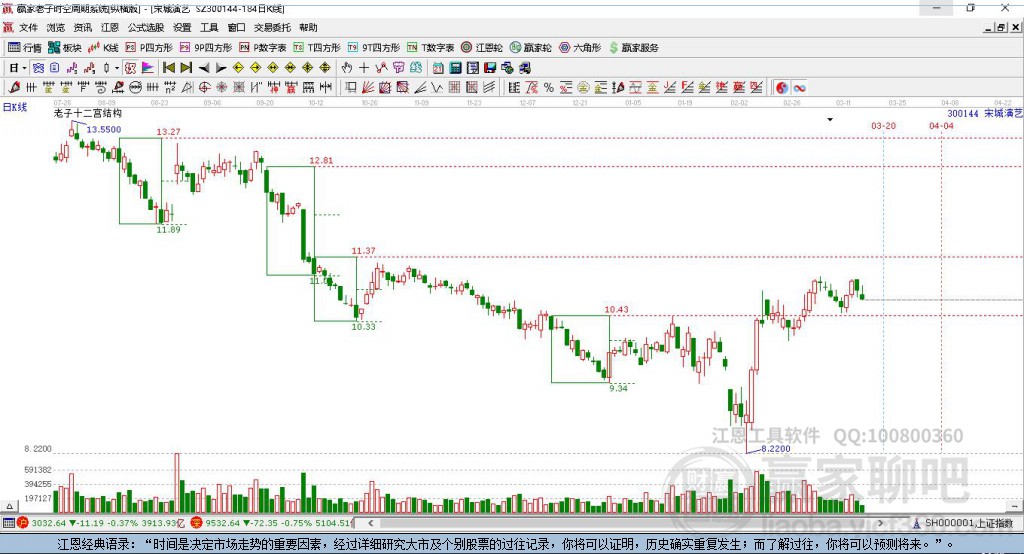Open the T数字表 tool
The width and height of the screenshot is (1024, 554).
[x=430, y=48]
